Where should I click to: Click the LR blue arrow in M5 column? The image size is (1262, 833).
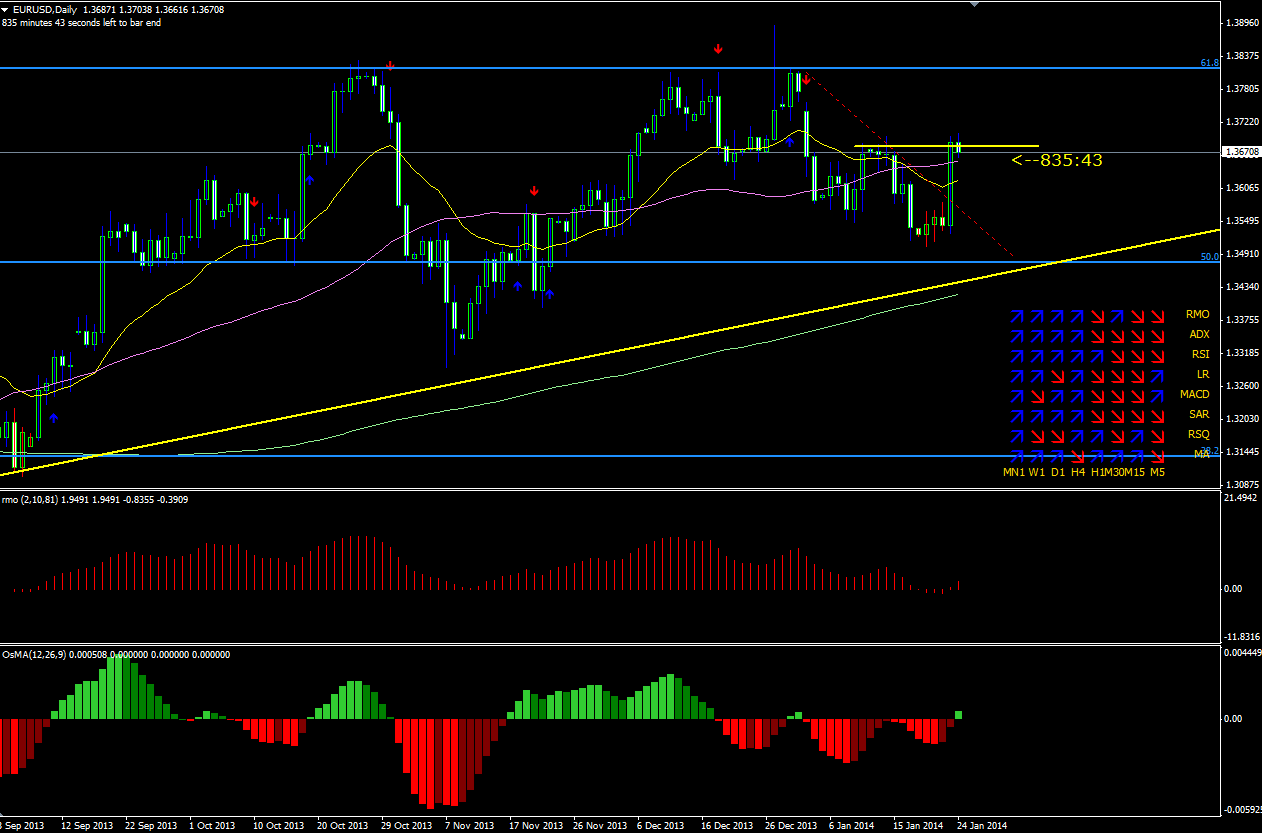pyautogui.click(x=1157, y=376)
